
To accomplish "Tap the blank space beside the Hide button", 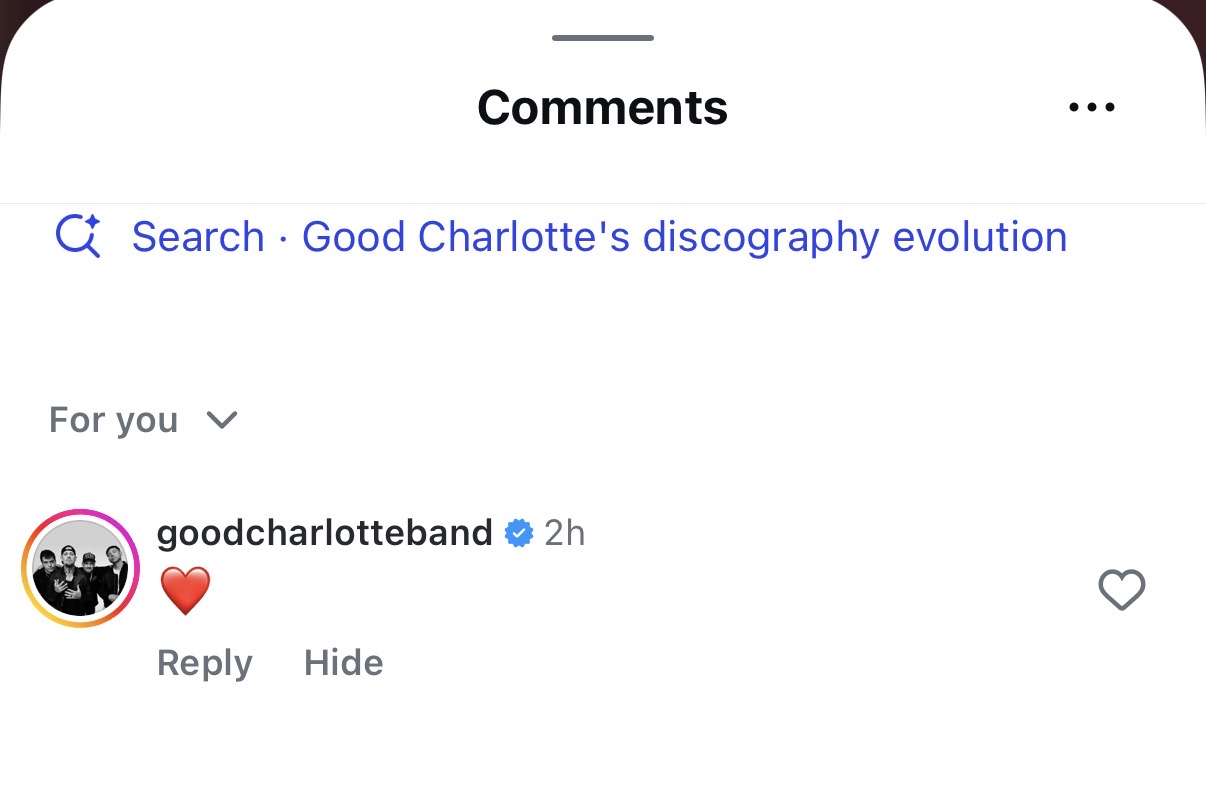I will pos(700,663).
